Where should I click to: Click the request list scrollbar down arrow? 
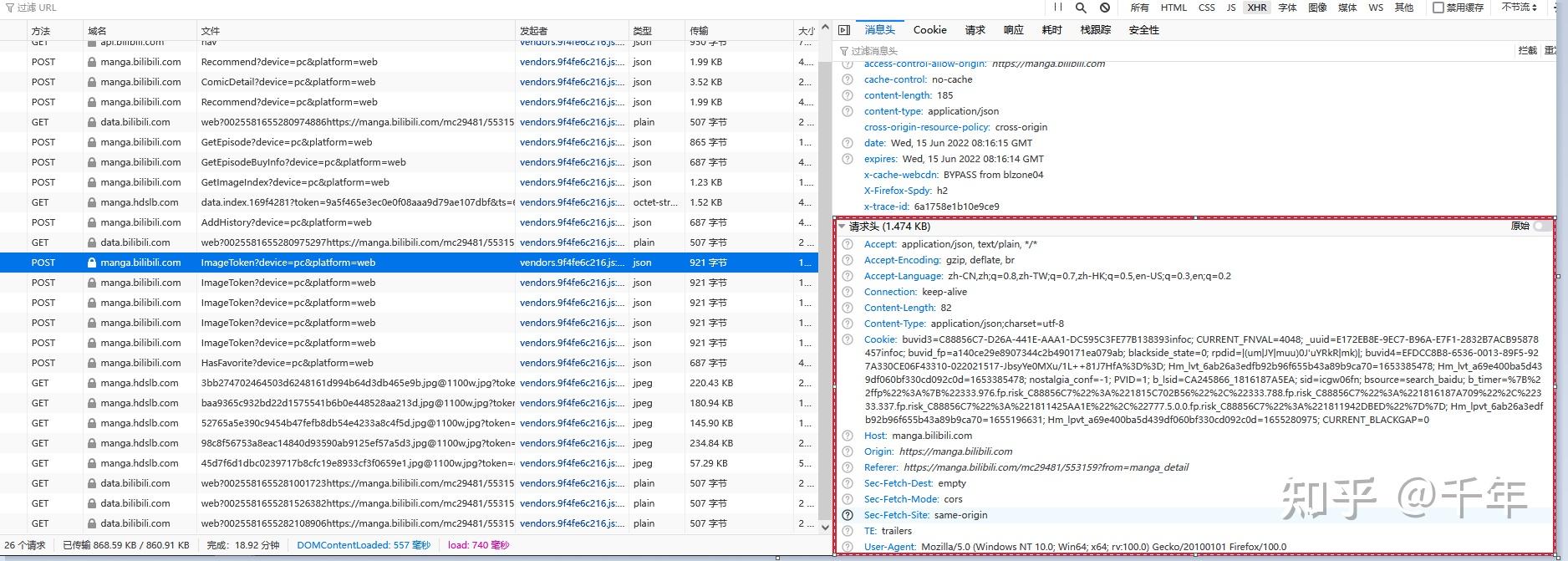(x=825, y=527)
